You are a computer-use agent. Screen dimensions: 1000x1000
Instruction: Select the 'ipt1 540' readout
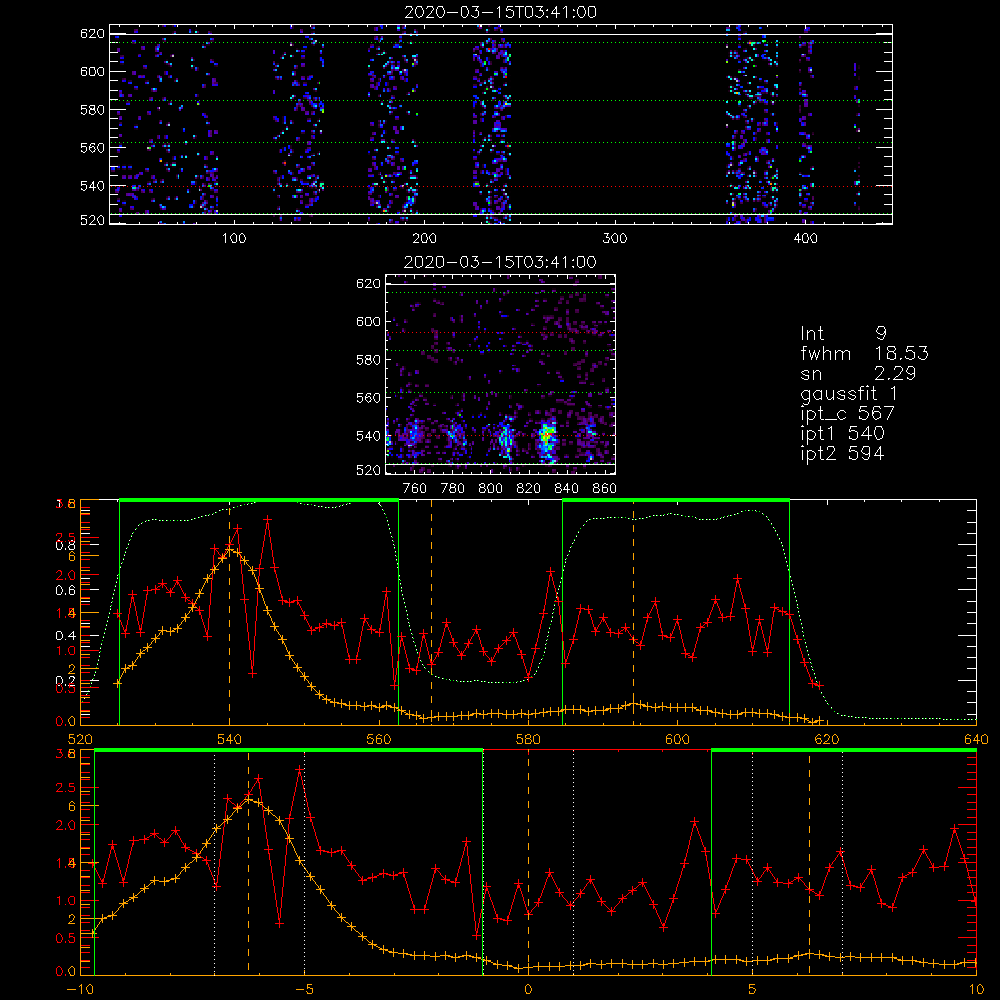click(x=842, y=434)
